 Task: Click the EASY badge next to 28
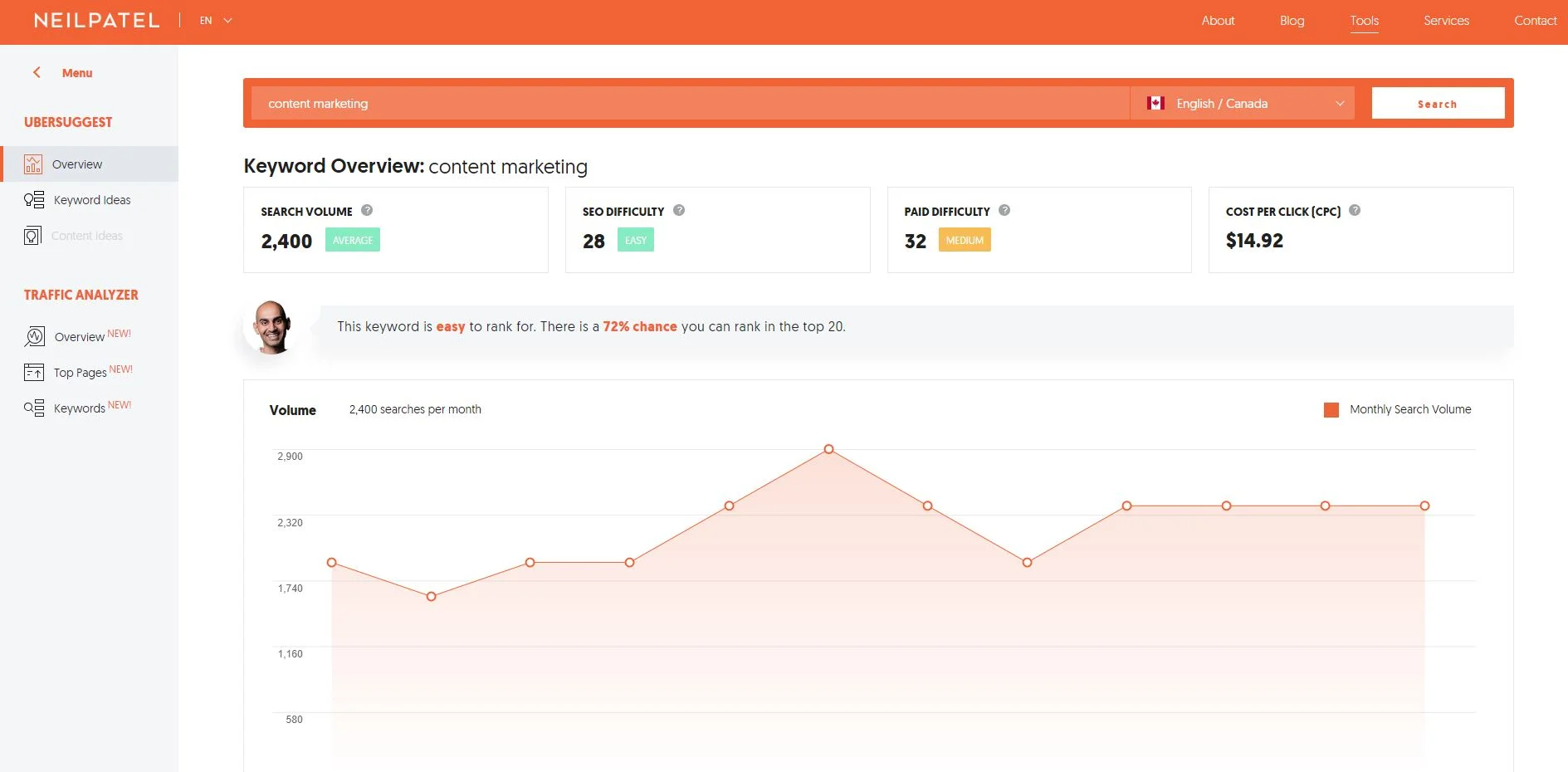[636, 240]
